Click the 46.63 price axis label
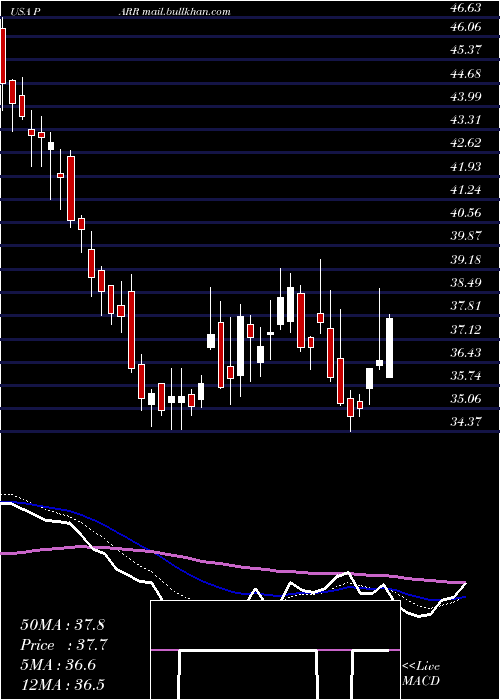The height and width of the screenshot is (700, 500). click(468, 8)
